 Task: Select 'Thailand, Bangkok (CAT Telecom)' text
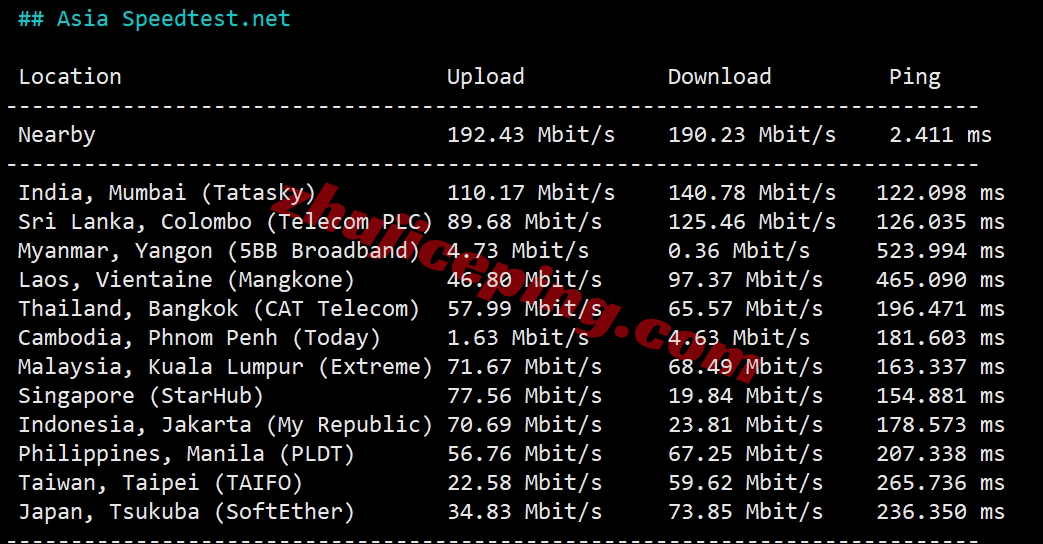pyautogui.click(x=219, y=309)
